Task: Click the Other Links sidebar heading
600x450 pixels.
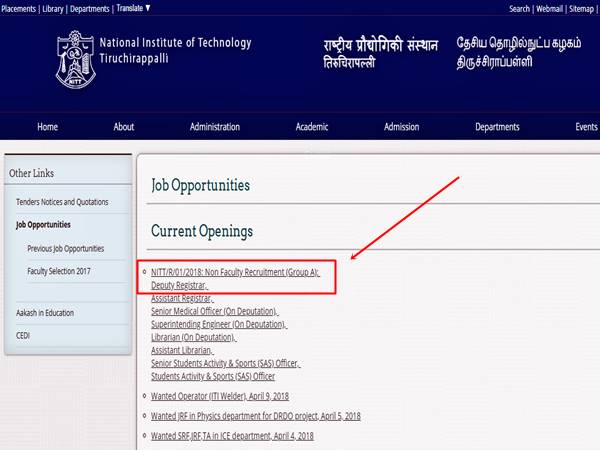Action: coord(31,173)
